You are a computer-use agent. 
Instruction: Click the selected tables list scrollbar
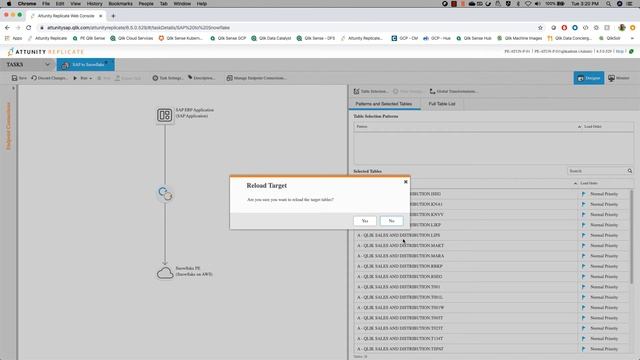click(632, 237)
